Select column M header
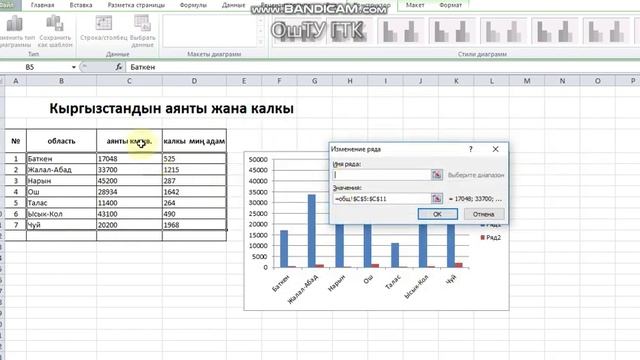 (527, 81)
